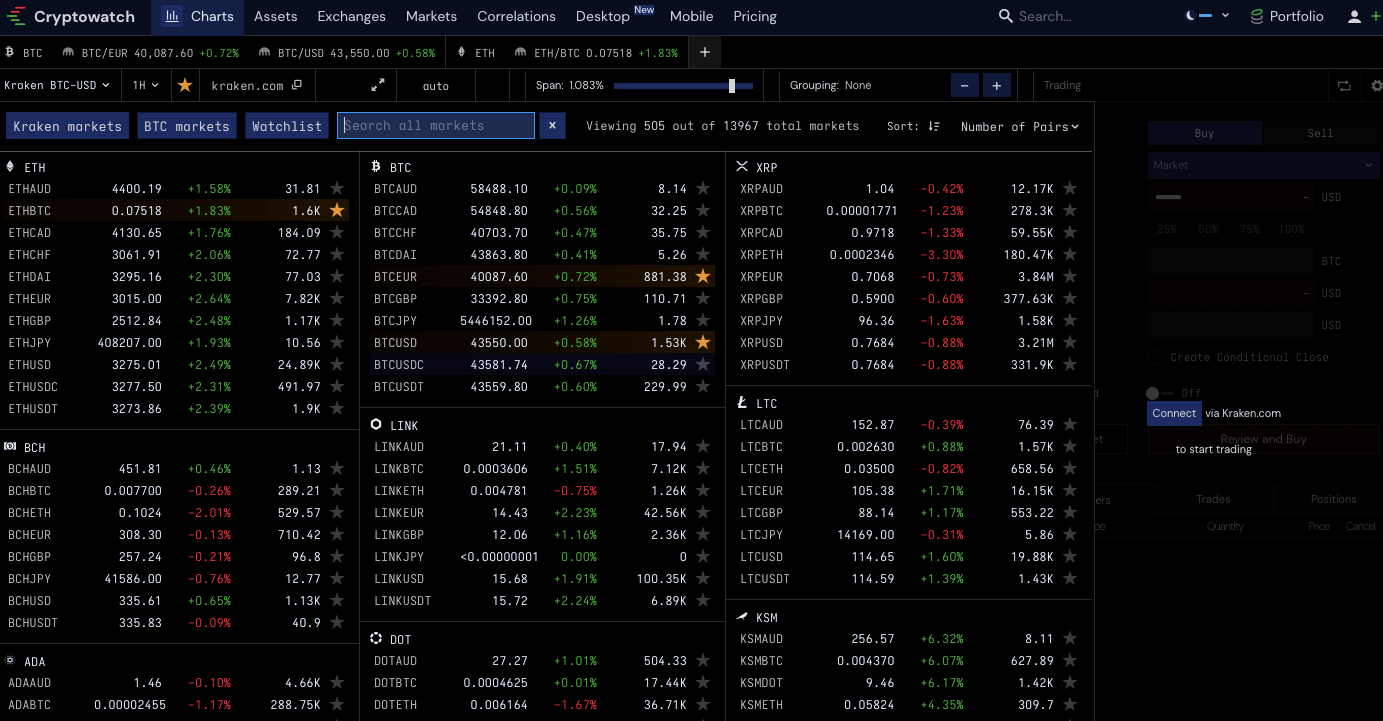Focus the Search all markets field

(436, 125)
